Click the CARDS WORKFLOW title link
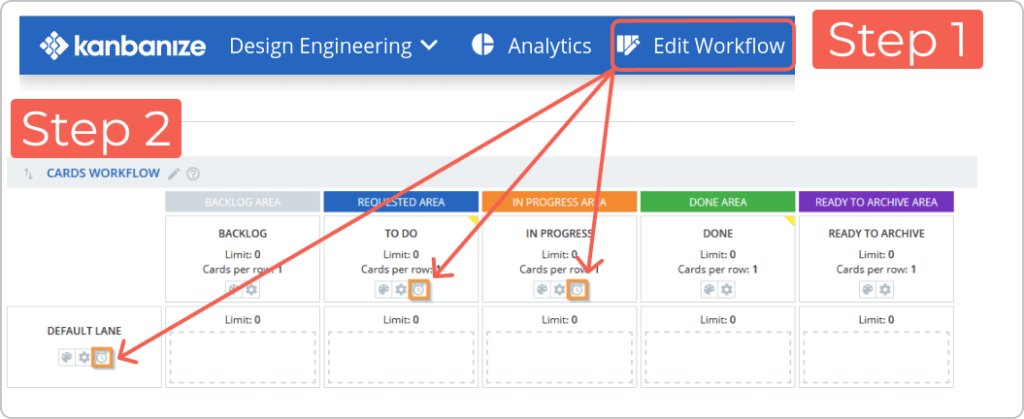 point(103,174)
